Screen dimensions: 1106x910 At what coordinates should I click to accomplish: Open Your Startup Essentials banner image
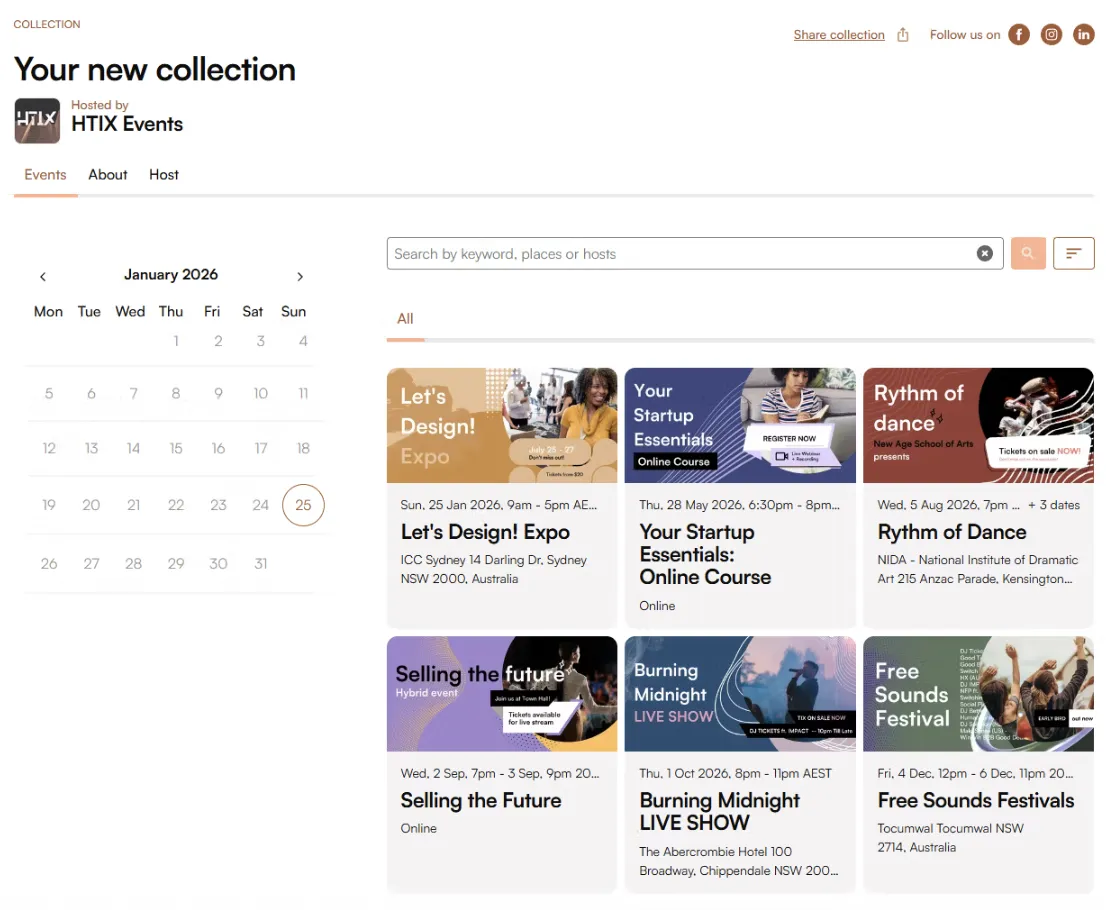[740, 425]
